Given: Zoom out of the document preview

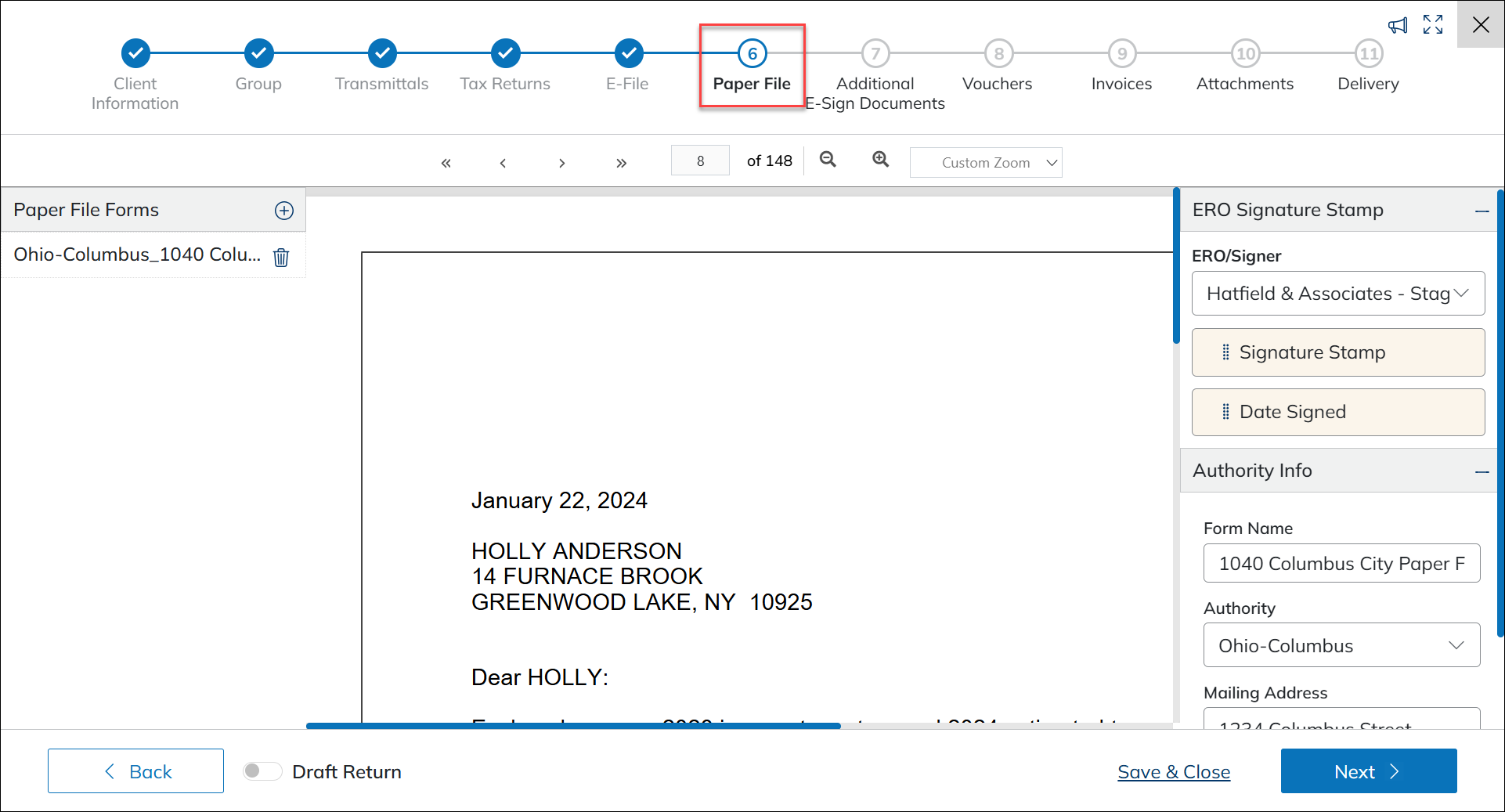Looking at the screenshot, I should click(828, 161).
